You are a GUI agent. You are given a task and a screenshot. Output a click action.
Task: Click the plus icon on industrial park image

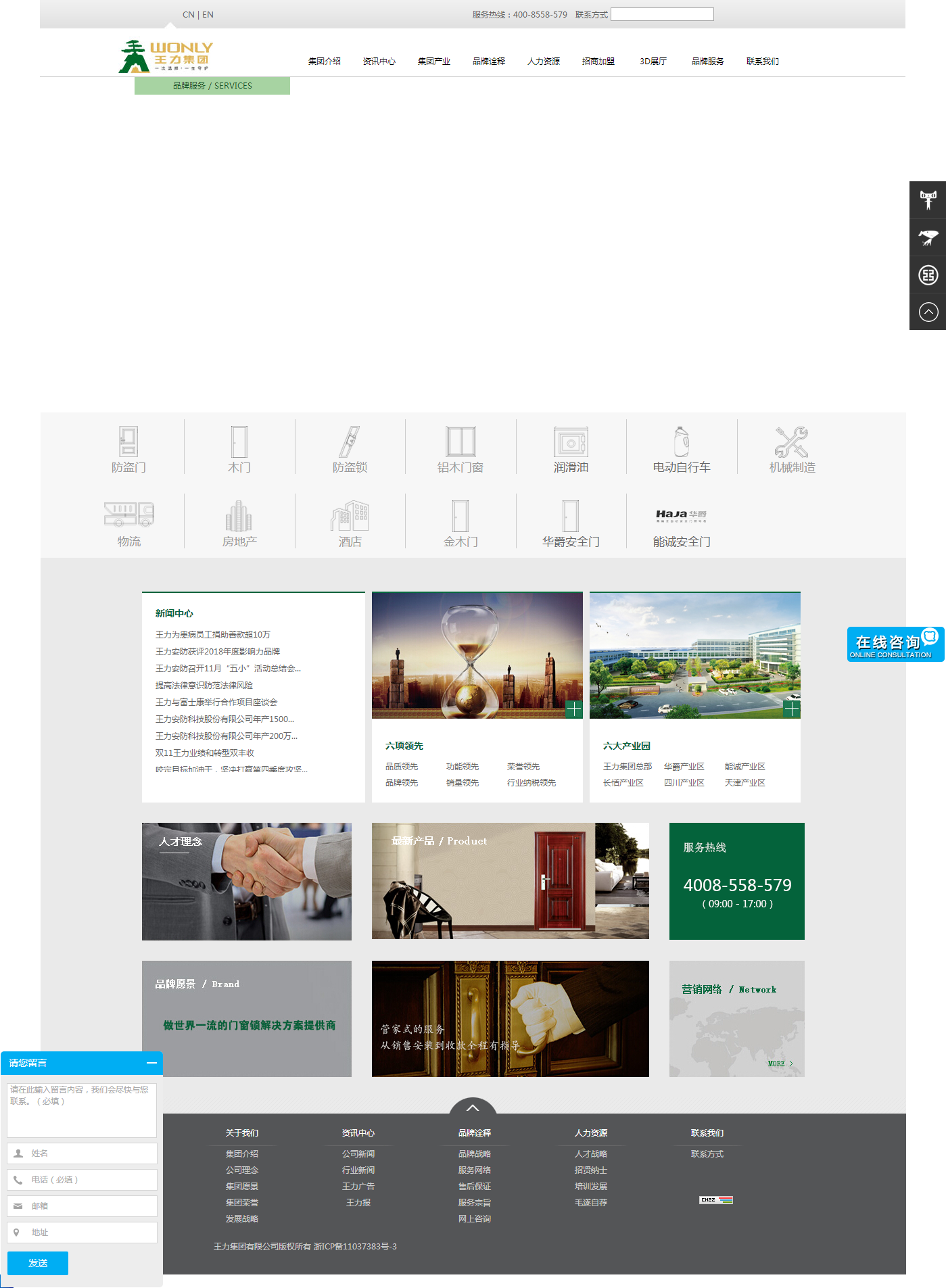[791, 709]
